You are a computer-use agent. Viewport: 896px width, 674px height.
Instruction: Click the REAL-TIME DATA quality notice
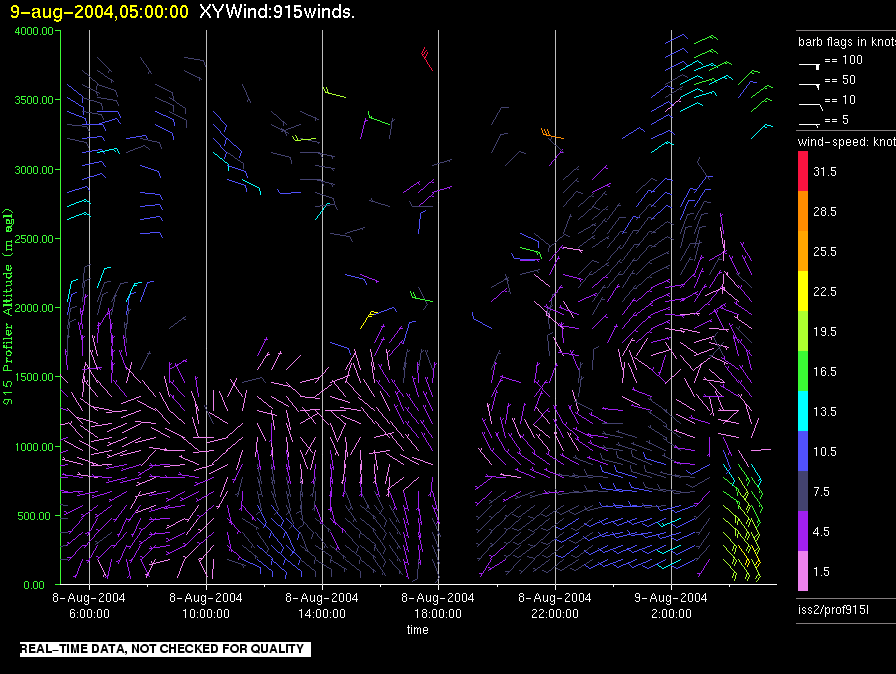165,649
